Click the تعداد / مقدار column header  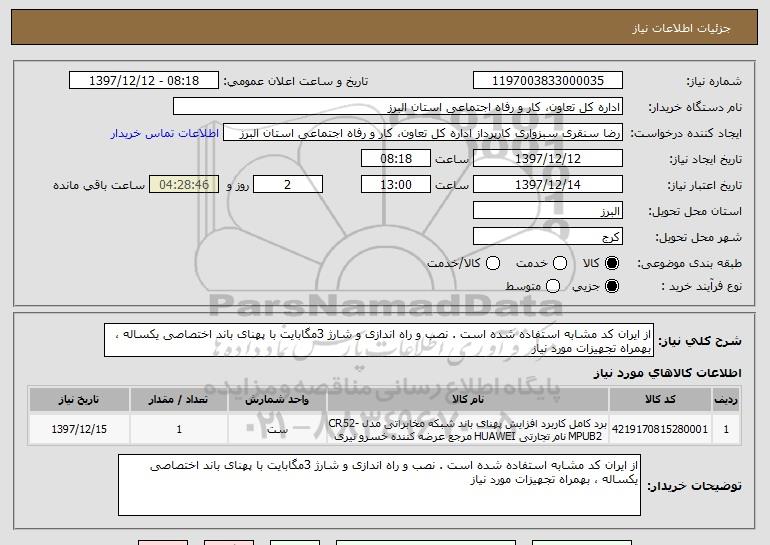(179, 400)
